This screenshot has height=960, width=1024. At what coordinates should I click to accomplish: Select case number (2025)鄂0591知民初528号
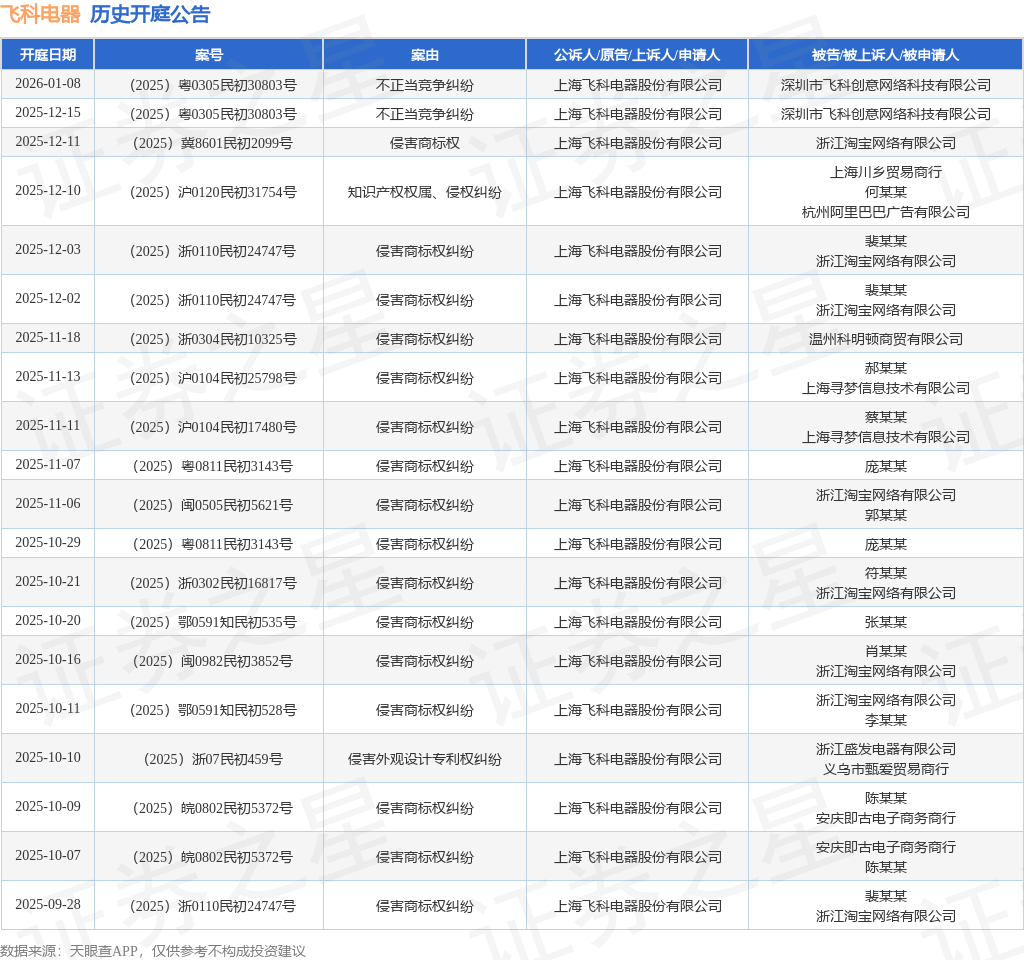(x=213, y=710)
